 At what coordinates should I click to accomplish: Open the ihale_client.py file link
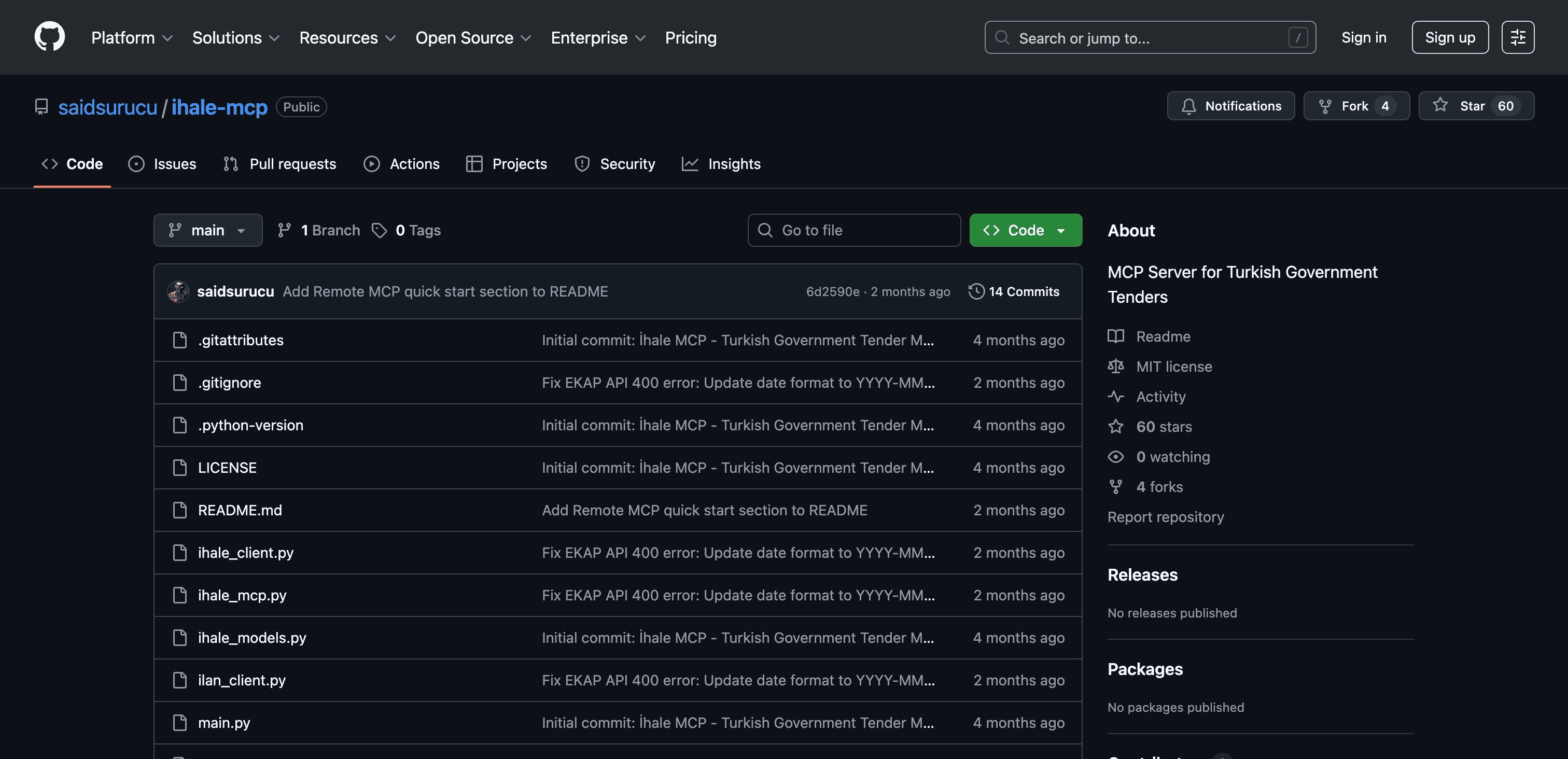245,553
